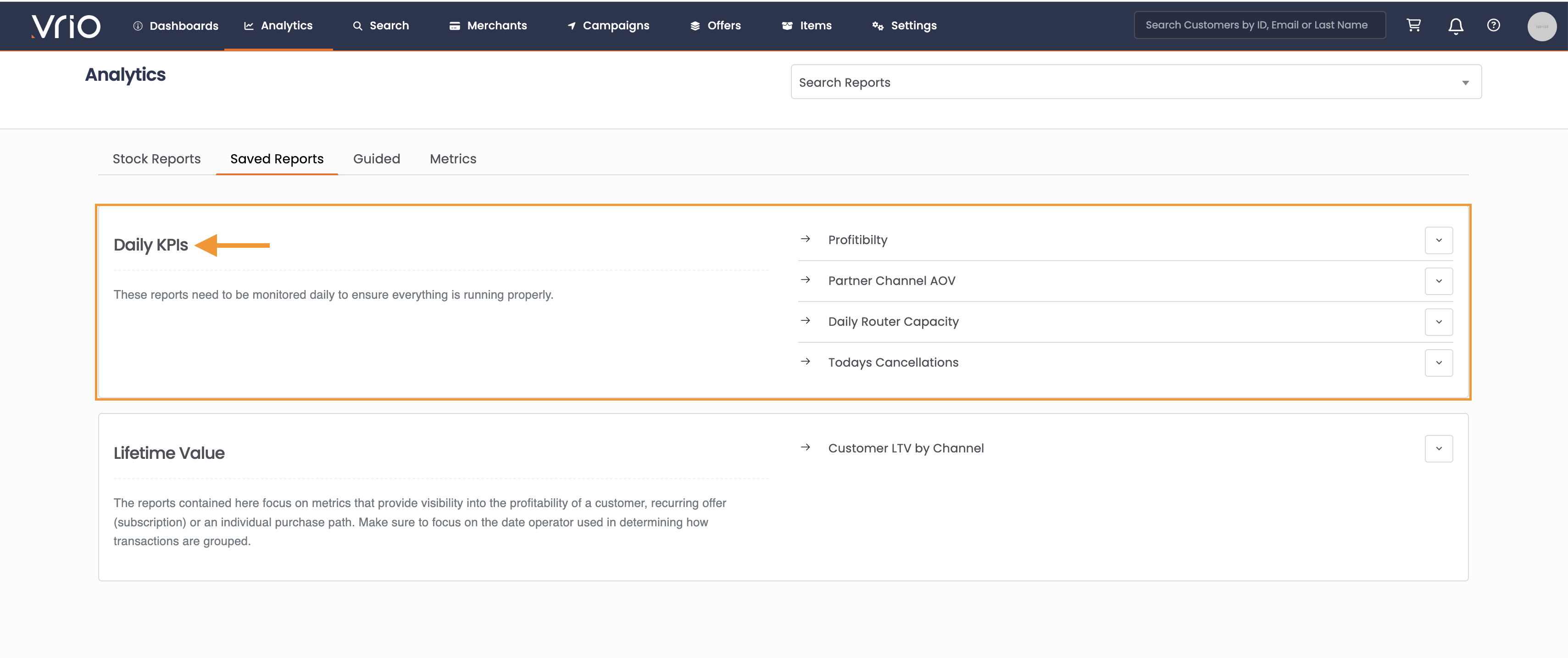Click the Items box icon
1568x658 pixels.
pyautogui.click(x=787, y=26)
